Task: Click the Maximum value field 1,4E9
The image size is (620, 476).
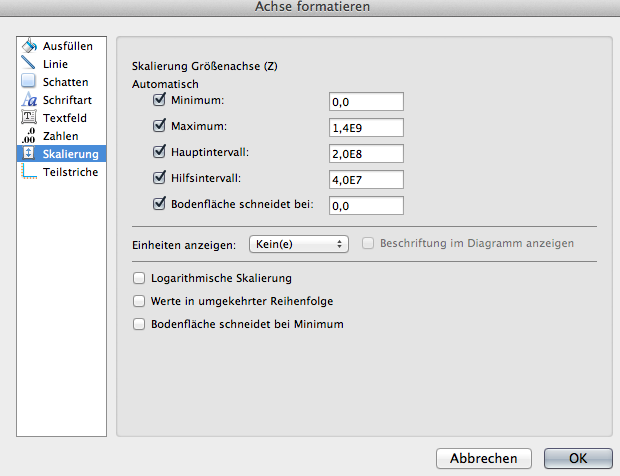Action: click(366, 127)
